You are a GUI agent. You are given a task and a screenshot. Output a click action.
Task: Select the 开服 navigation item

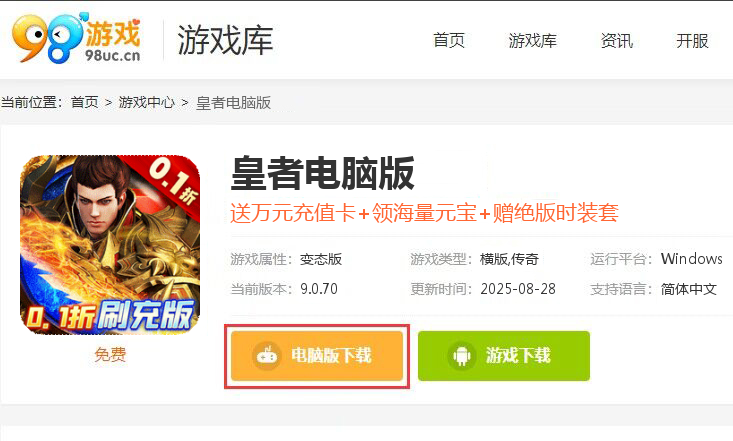point(692,41)
